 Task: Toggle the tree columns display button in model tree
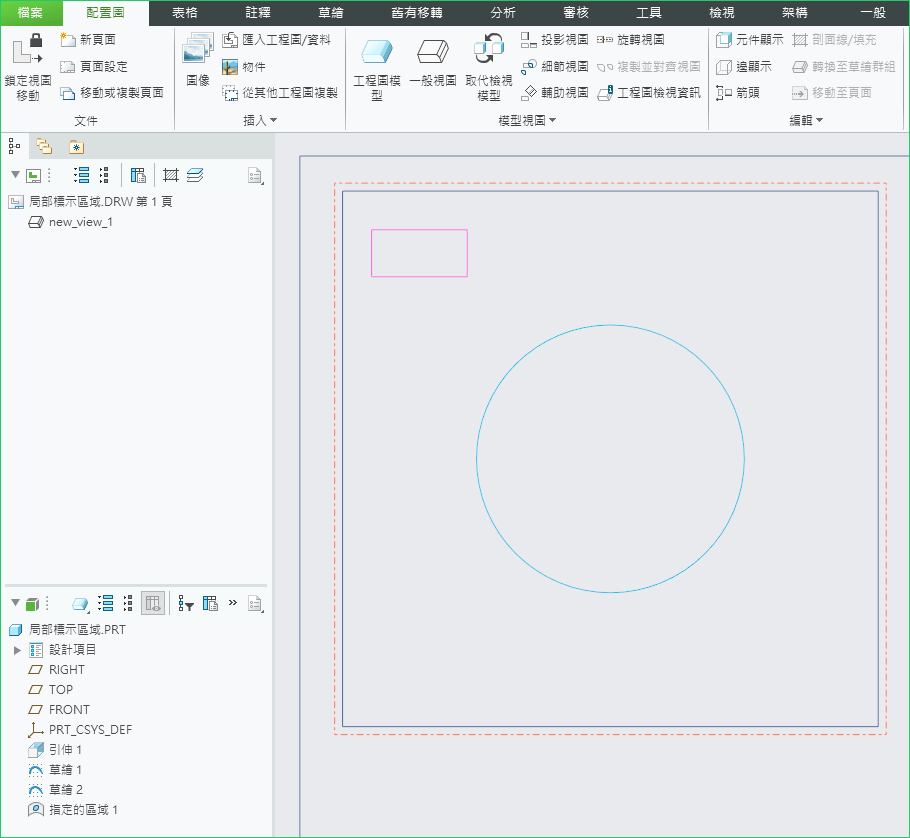click(153, 603)
